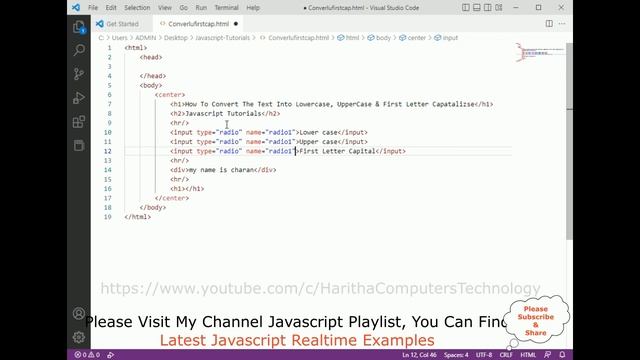This screenshot has height=360, width=640.
Task: Open the Explorer view in activity bar
Action: (79, 27)
